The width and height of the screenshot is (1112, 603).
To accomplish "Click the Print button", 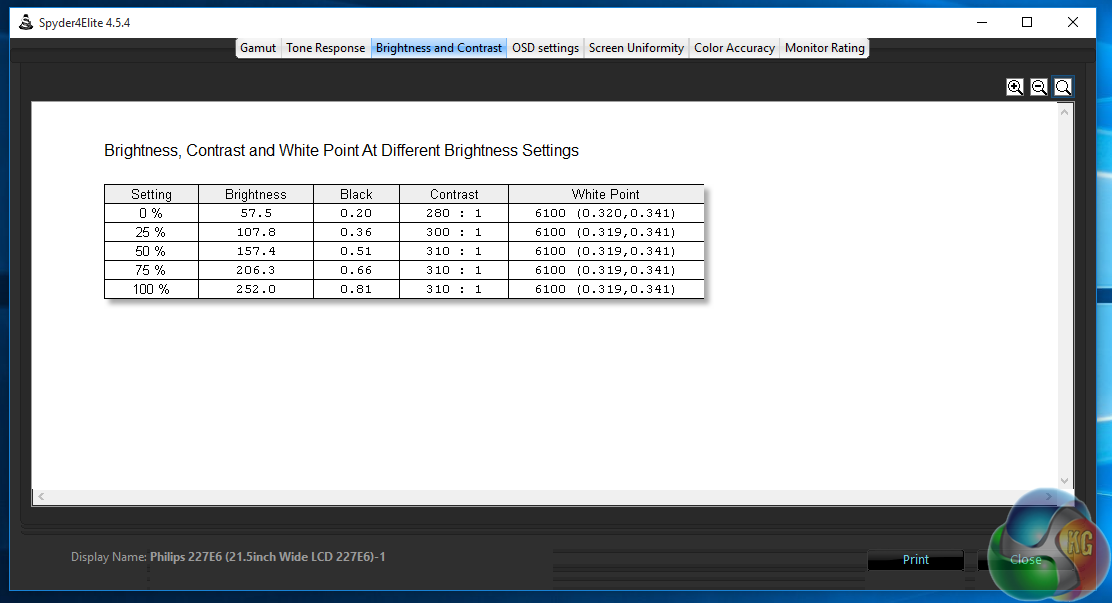I will click(x=916, y=560).
